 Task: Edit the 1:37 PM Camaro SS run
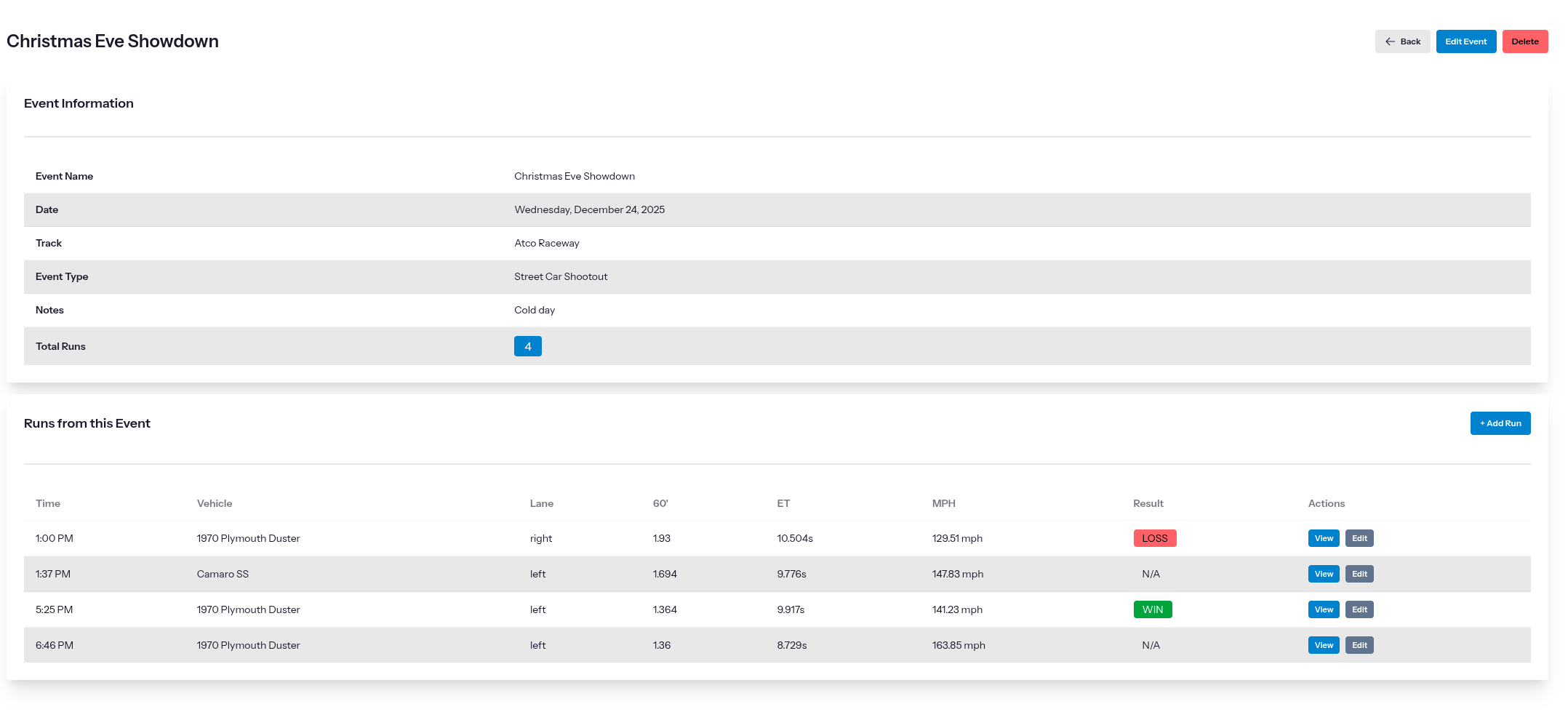pos(1359,574)
